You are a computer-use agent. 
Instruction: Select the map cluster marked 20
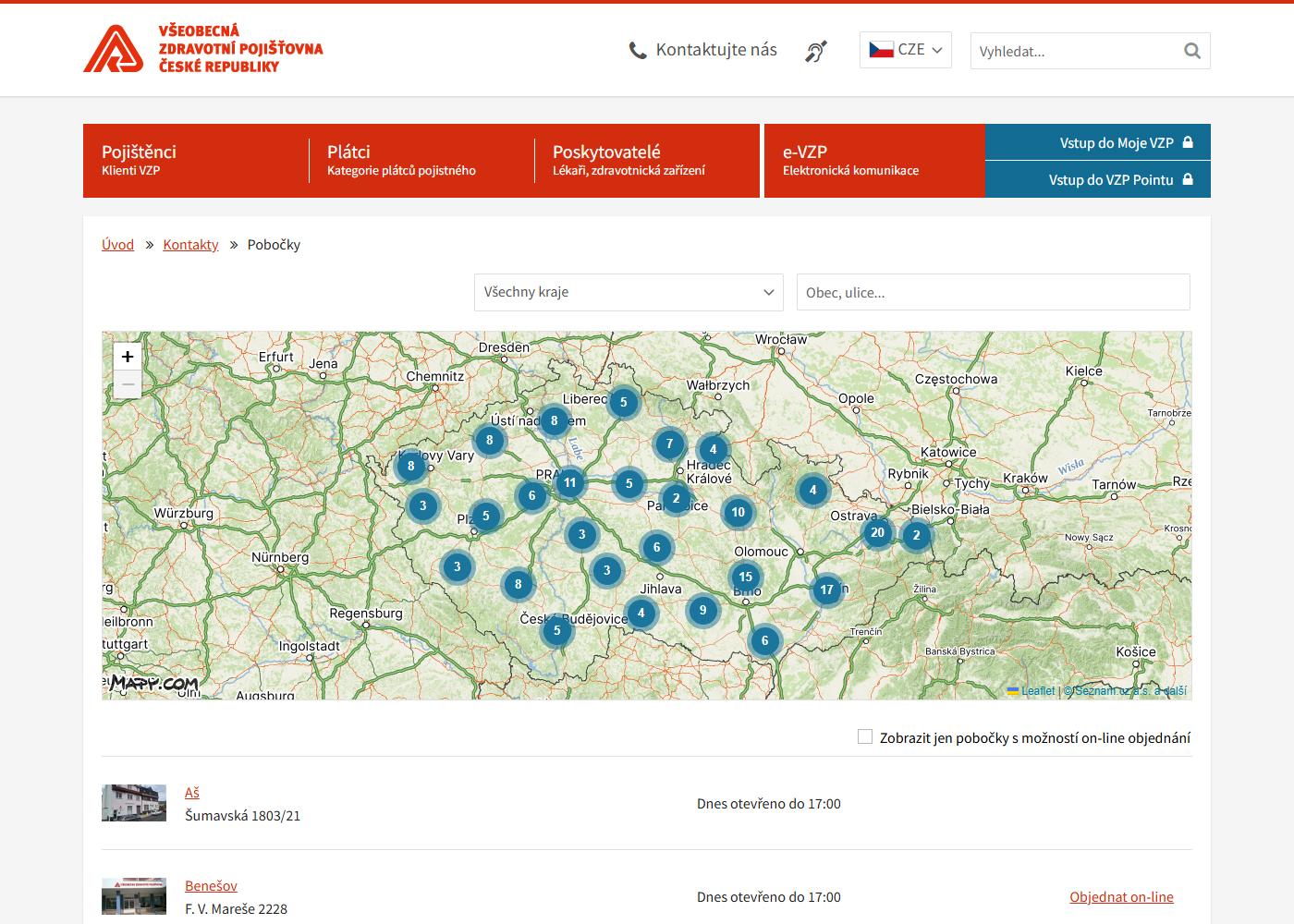tap(877, 532)
